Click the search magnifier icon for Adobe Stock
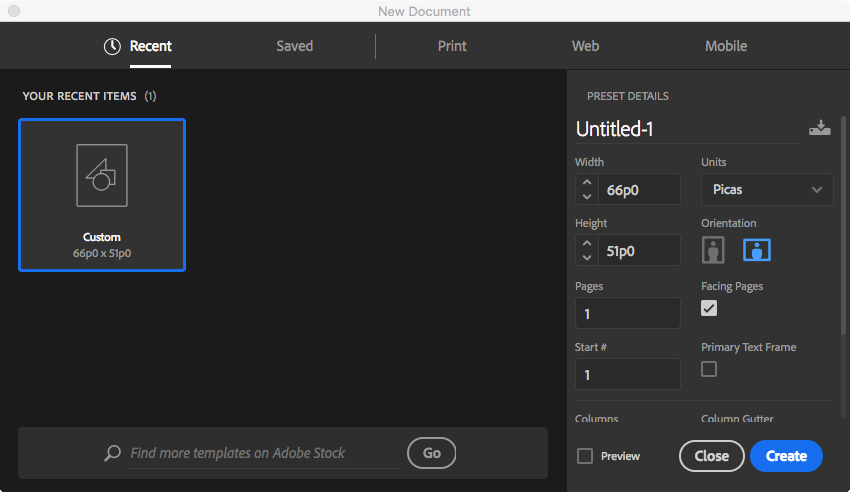 click(x=113, y=453)
